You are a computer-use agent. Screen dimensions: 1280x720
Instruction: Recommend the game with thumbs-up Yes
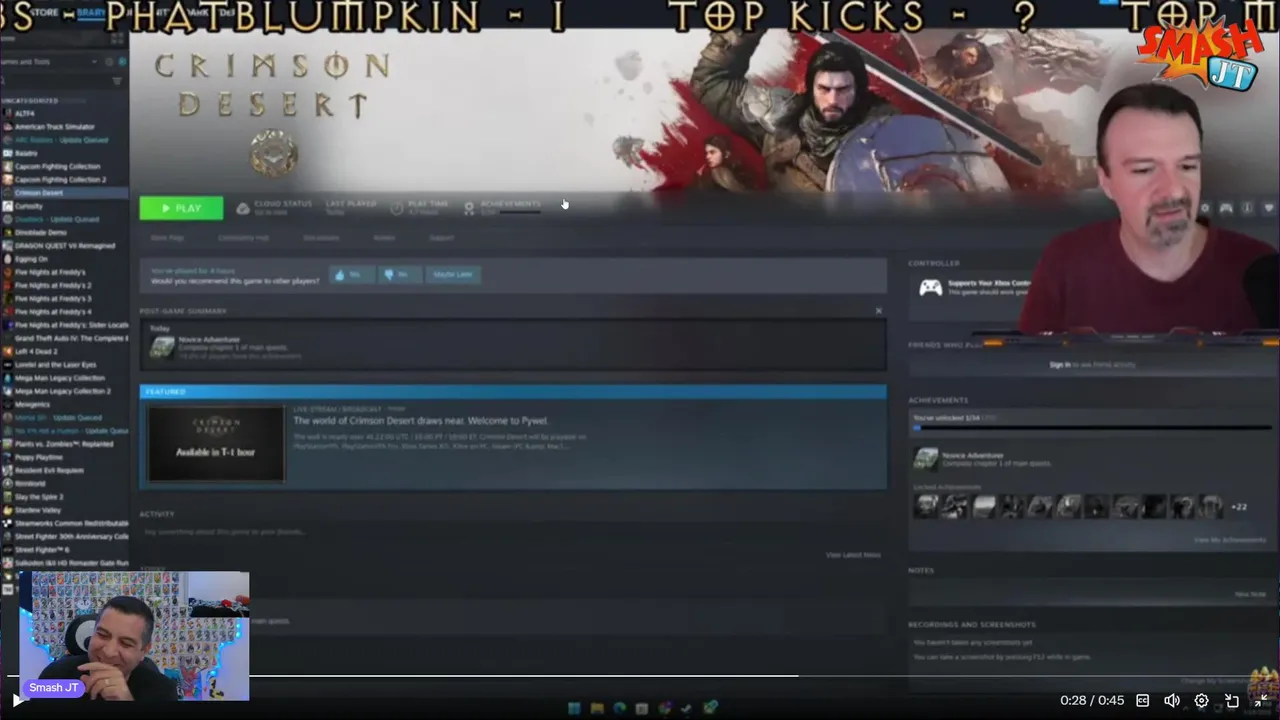click(x=351, y=274)
